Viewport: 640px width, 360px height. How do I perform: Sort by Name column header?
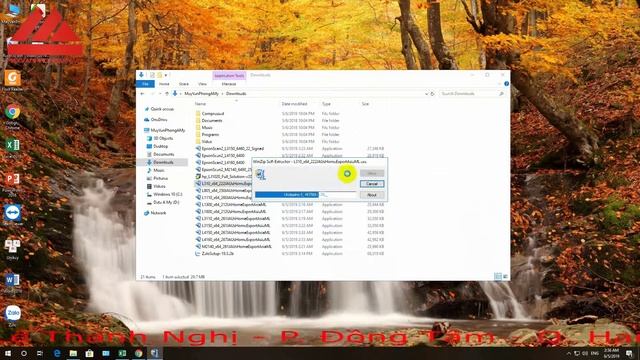(x=200, y=104)
